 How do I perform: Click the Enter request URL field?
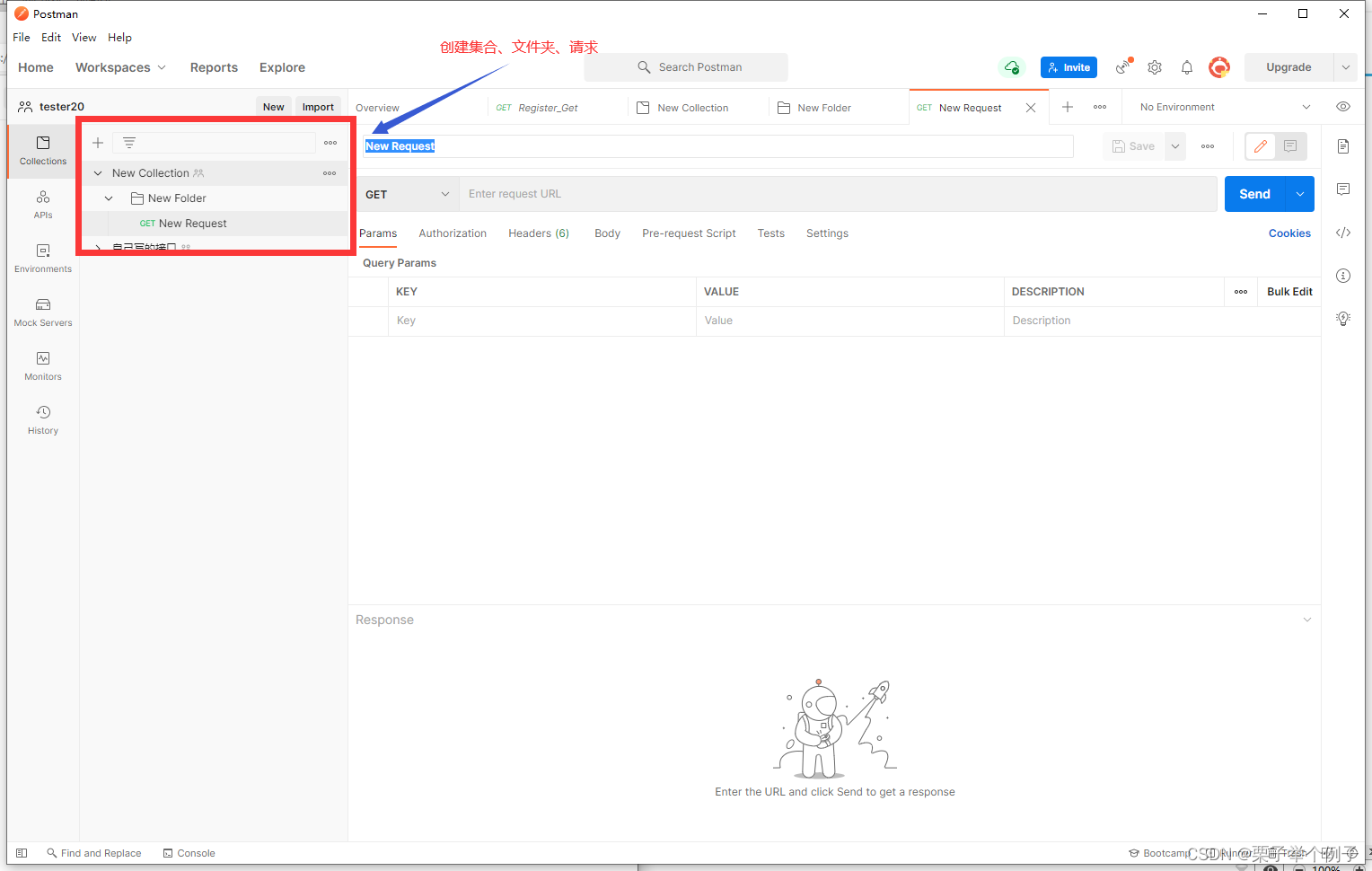(838, 194)
